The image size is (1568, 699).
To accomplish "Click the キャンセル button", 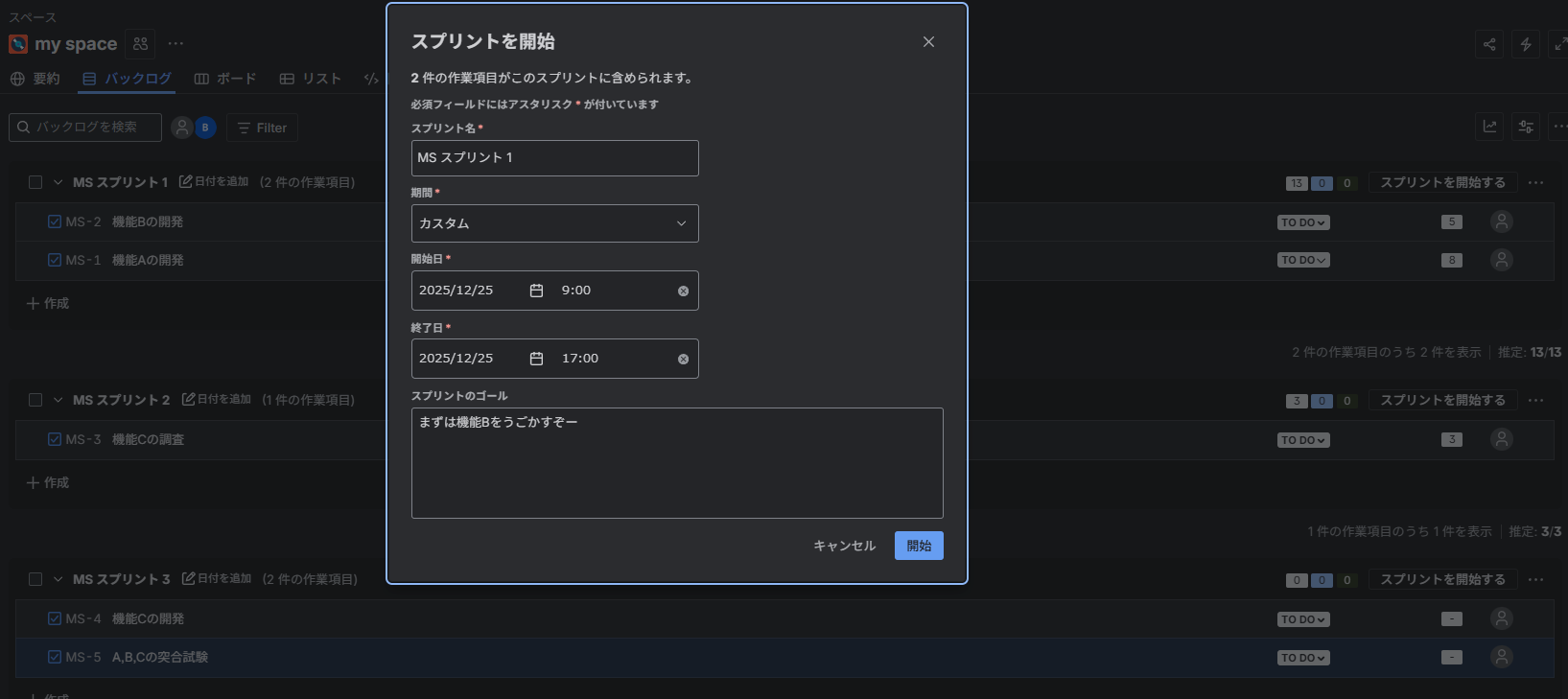I will click(844, 546).
